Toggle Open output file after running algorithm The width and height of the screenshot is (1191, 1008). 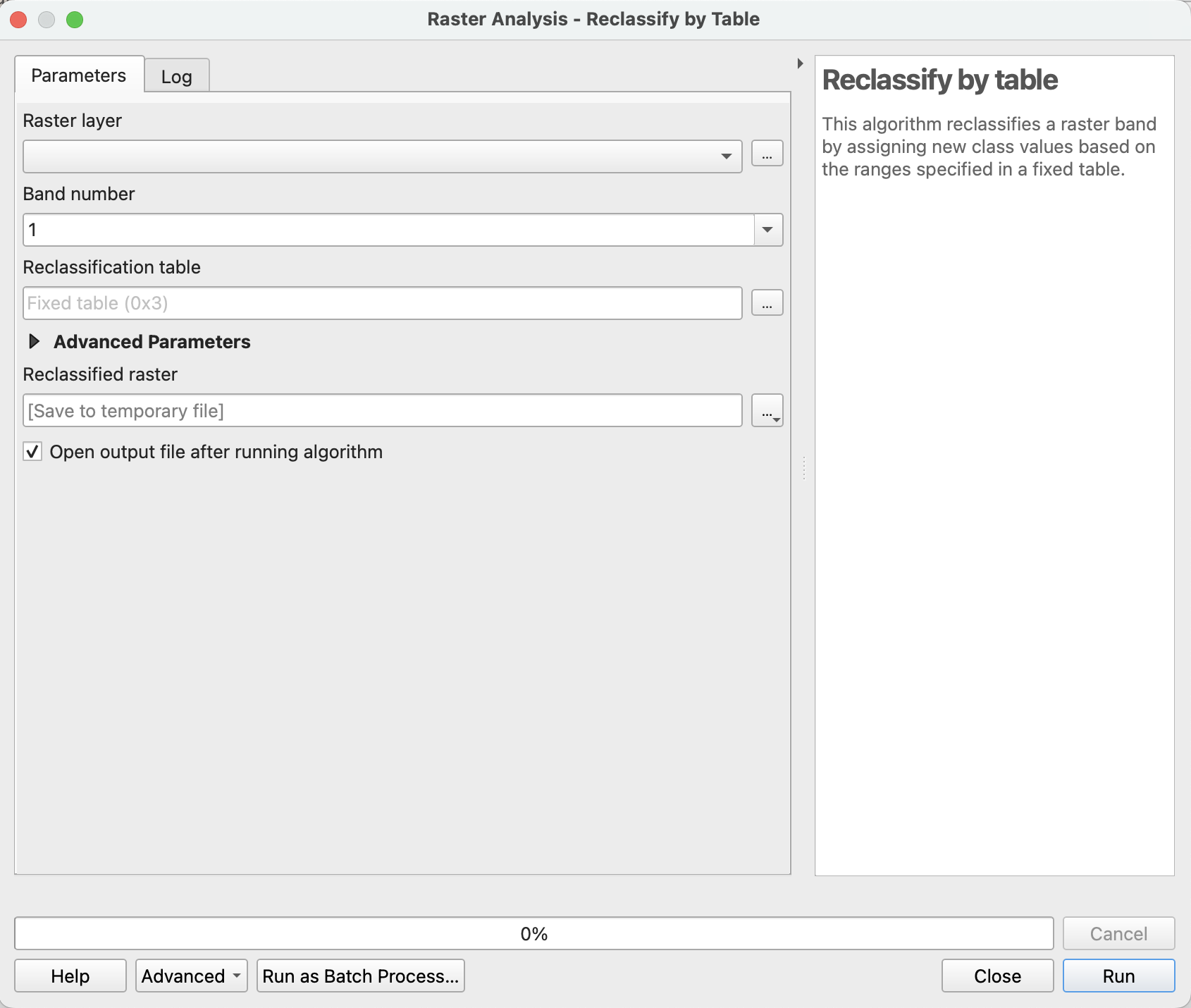click(x=32, y=452)
